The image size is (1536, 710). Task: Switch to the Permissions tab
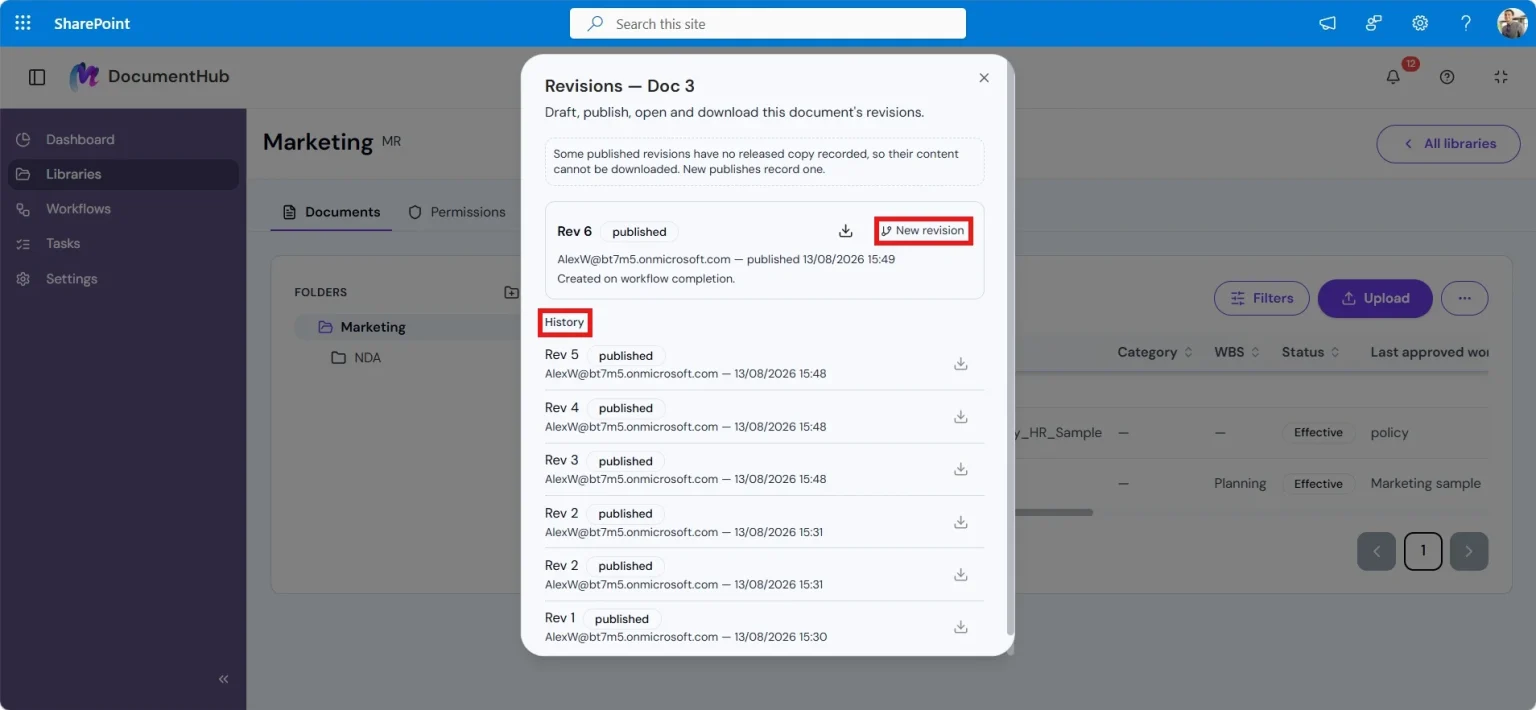pyautogui.click(x=457, y=212)
